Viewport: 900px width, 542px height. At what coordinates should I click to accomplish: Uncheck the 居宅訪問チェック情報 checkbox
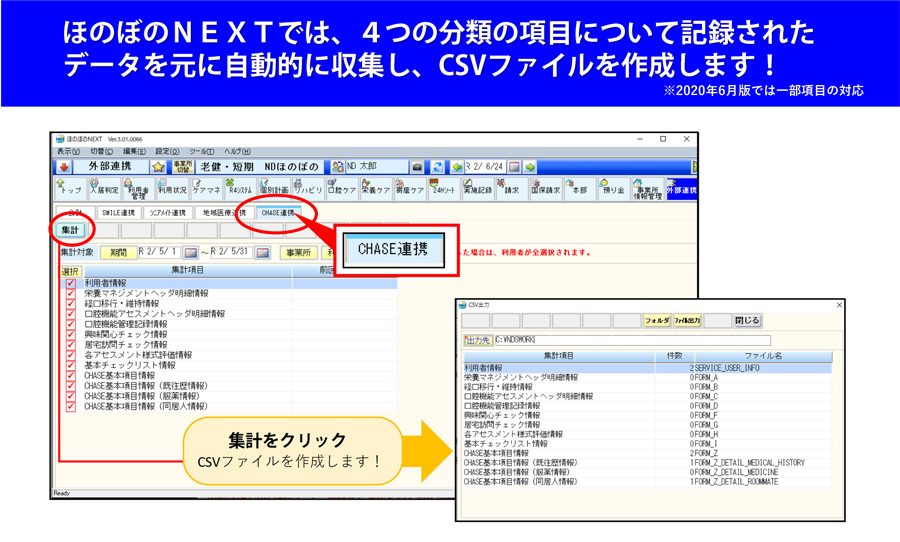(71, 345)
